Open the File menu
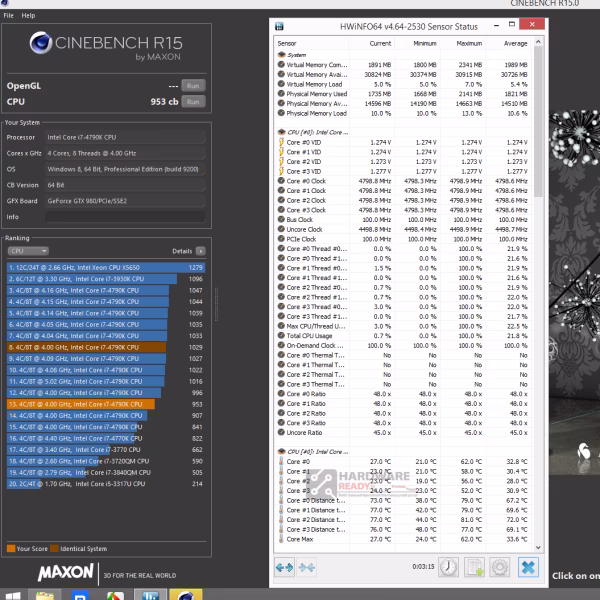This screenshot has height=600, width=600. point(8,16)
